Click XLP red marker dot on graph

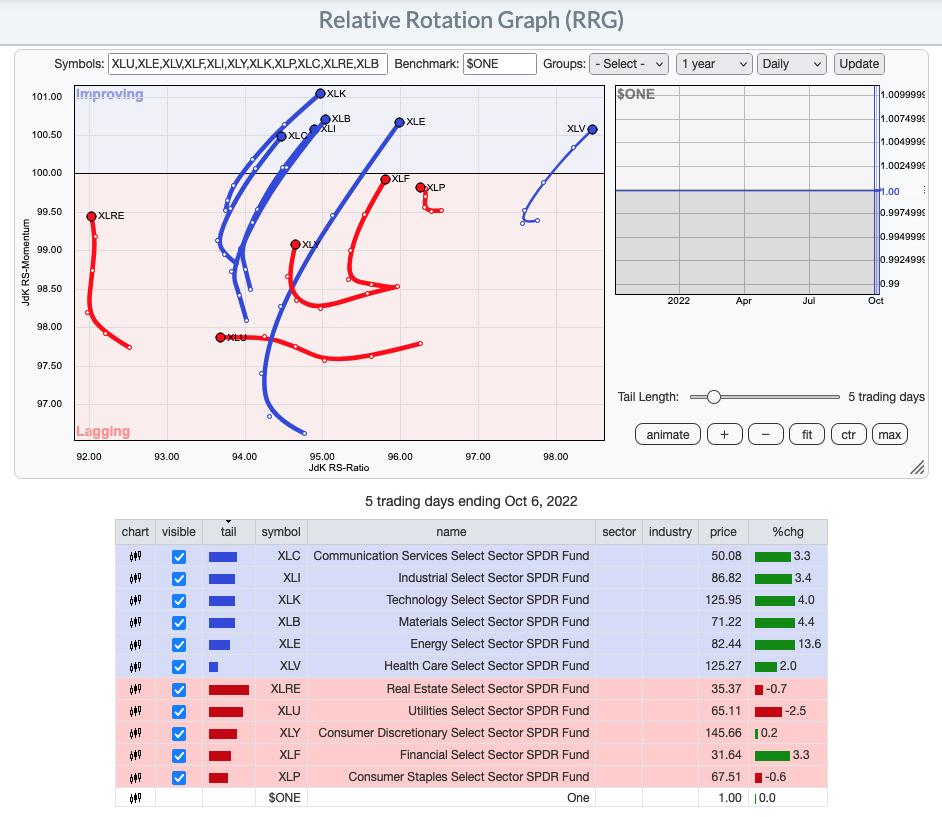coord(421,187)
